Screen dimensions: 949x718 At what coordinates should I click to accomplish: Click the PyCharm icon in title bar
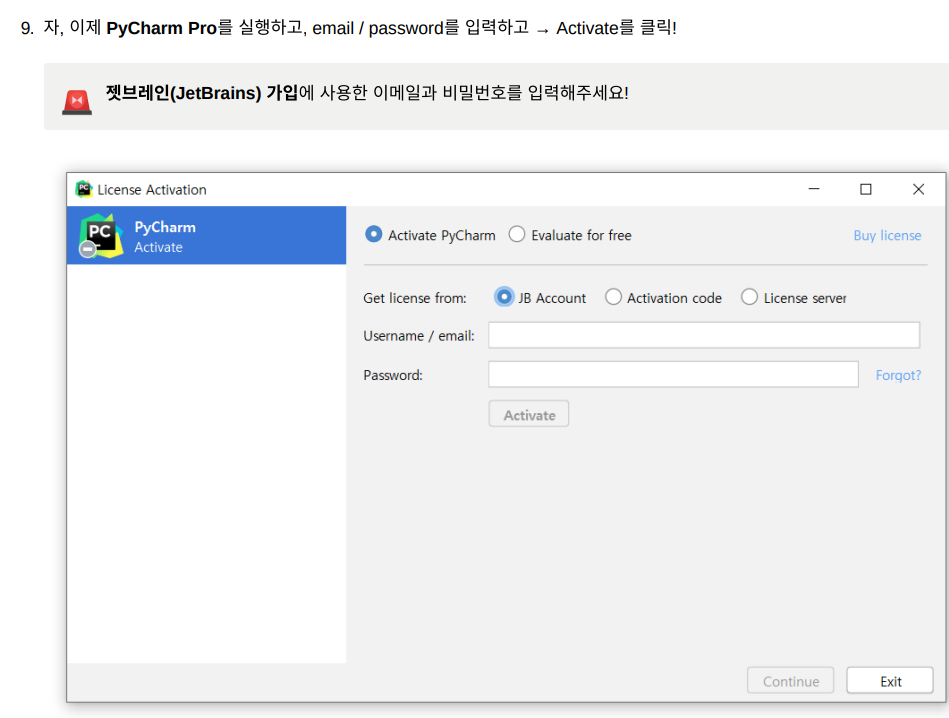coord(84,189)
